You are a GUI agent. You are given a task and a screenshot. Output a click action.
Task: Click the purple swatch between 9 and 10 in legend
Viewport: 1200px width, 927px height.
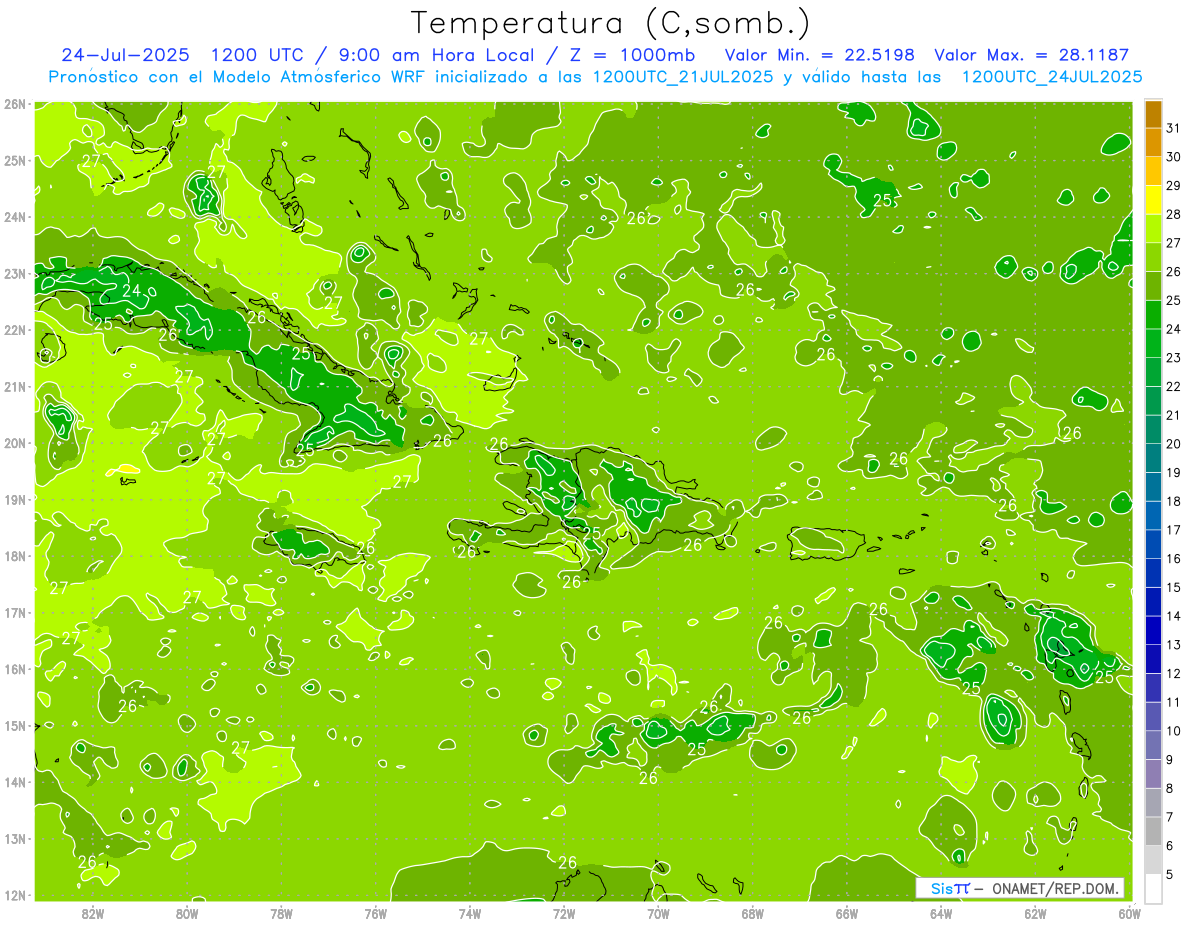(1153, 745)
